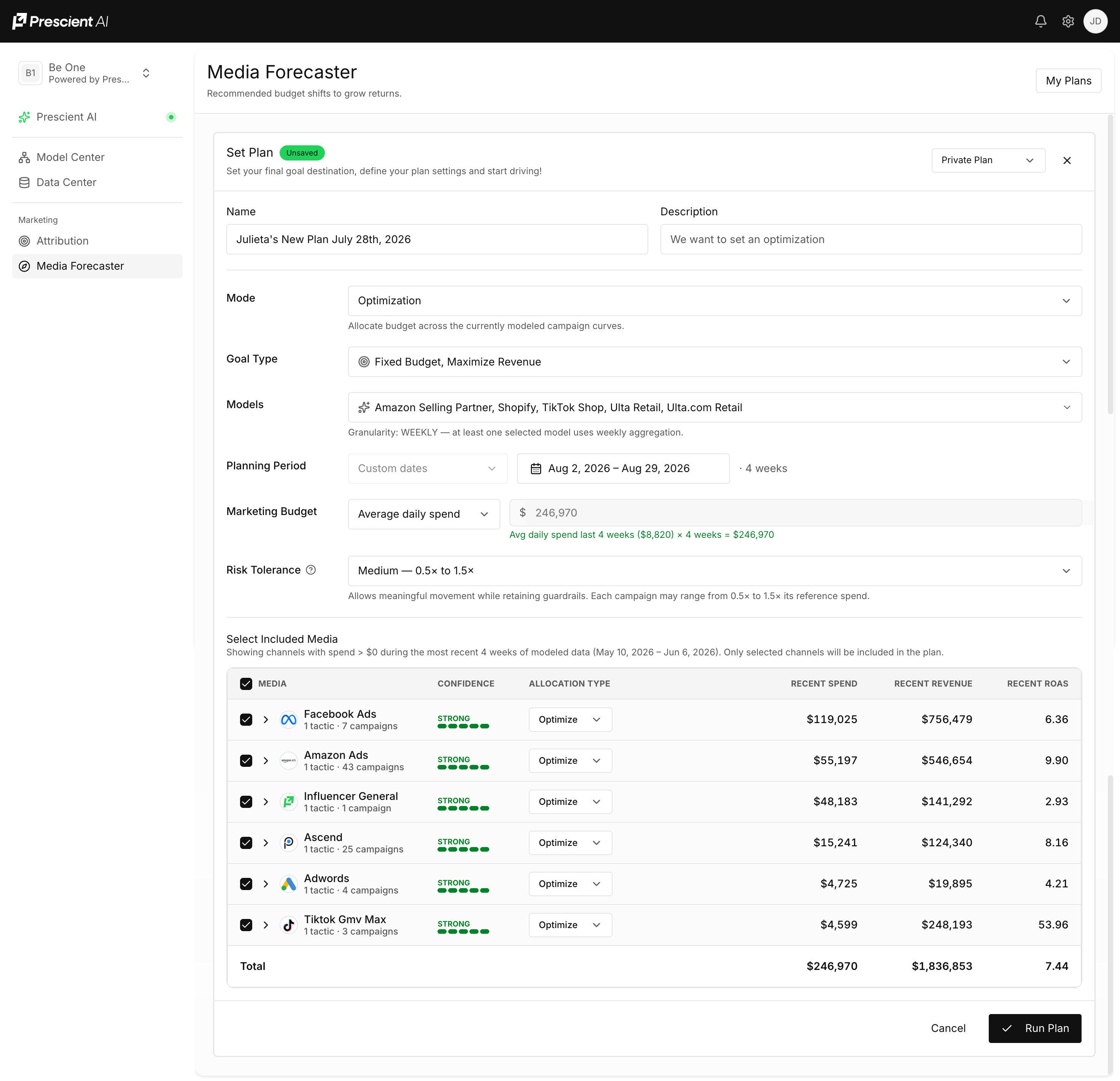Uncheck the Tiktok Gmv Max checkbox
Image resolution: width=1120 pixels, height=1081 pixels.
coord(246,925)
